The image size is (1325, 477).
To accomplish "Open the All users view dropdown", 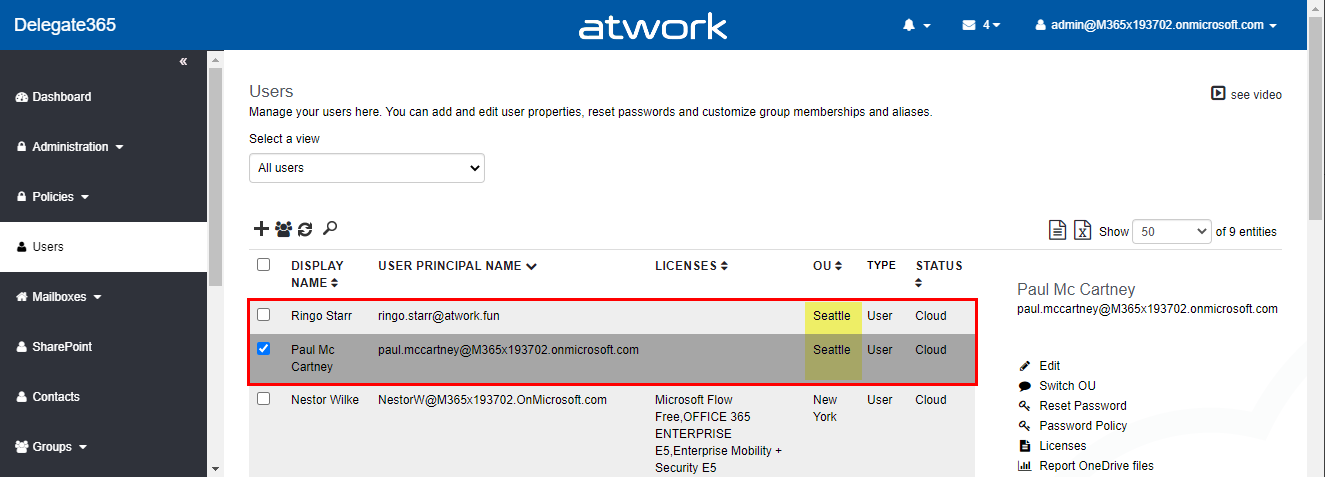I will pos(366,168).
